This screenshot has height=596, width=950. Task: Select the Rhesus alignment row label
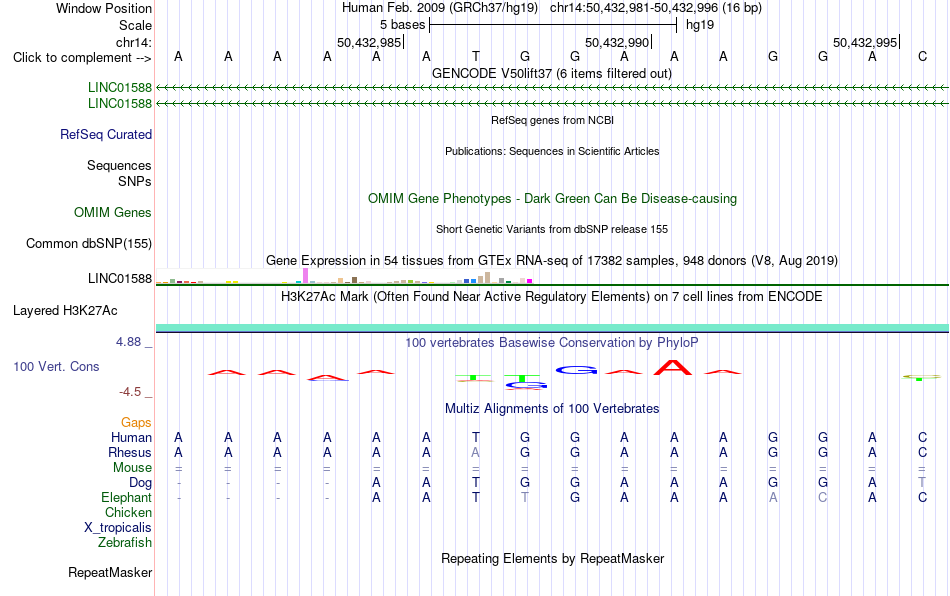pos(130,452)
